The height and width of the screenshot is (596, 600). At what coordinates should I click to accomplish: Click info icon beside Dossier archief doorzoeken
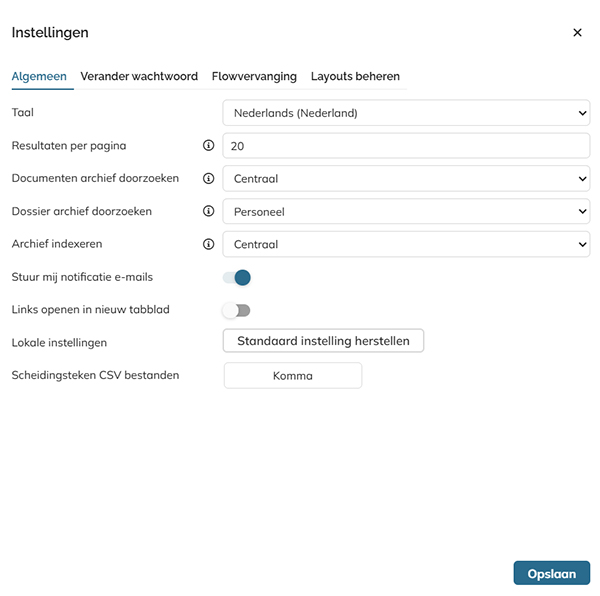pos(209,211)
